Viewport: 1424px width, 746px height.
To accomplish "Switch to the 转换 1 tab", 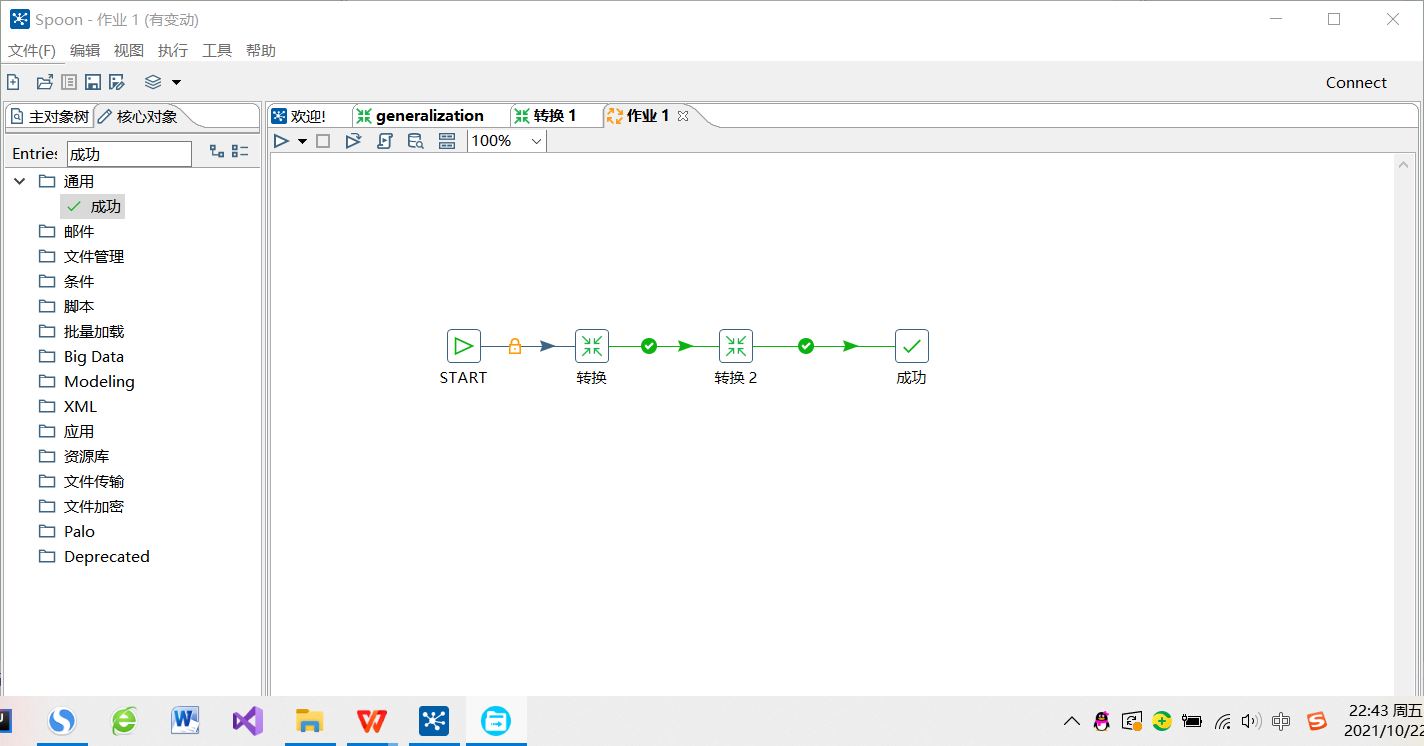I will (546, 116).
